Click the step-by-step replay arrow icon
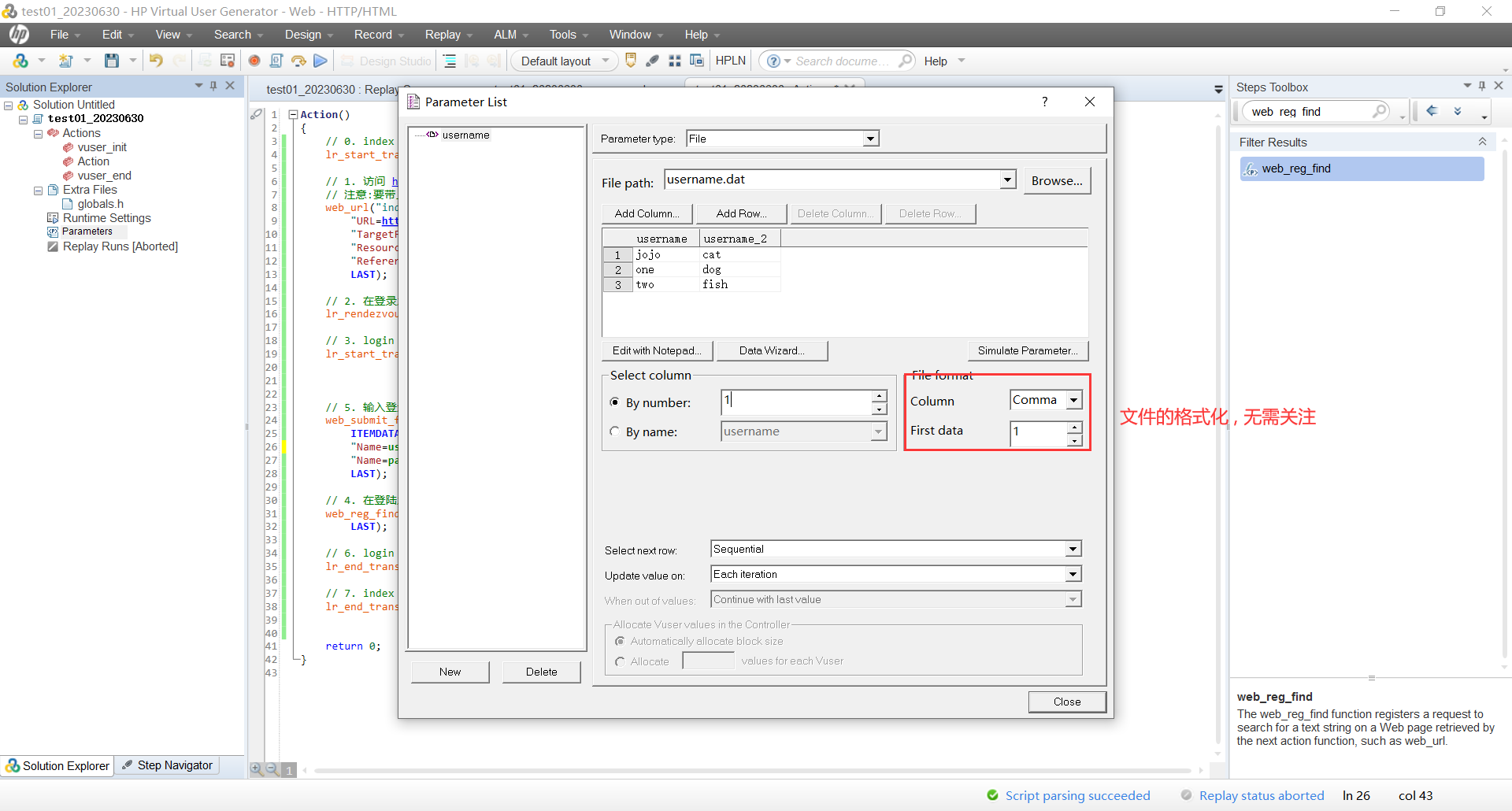This screenshot has width=1512, height=811. (298, 61)
